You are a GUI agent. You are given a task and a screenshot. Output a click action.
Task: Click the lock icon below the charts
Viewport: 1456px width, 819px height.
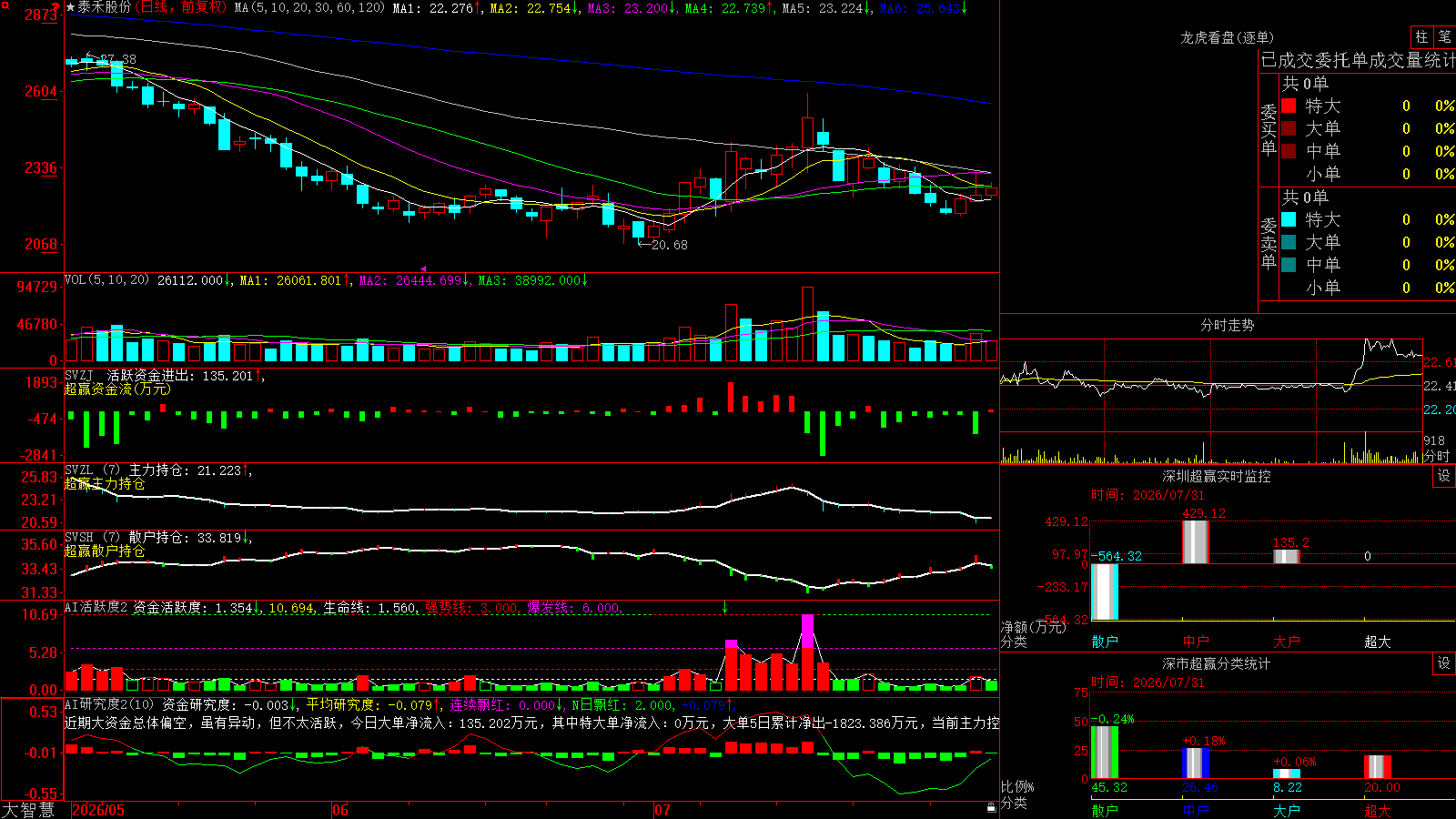992,807
